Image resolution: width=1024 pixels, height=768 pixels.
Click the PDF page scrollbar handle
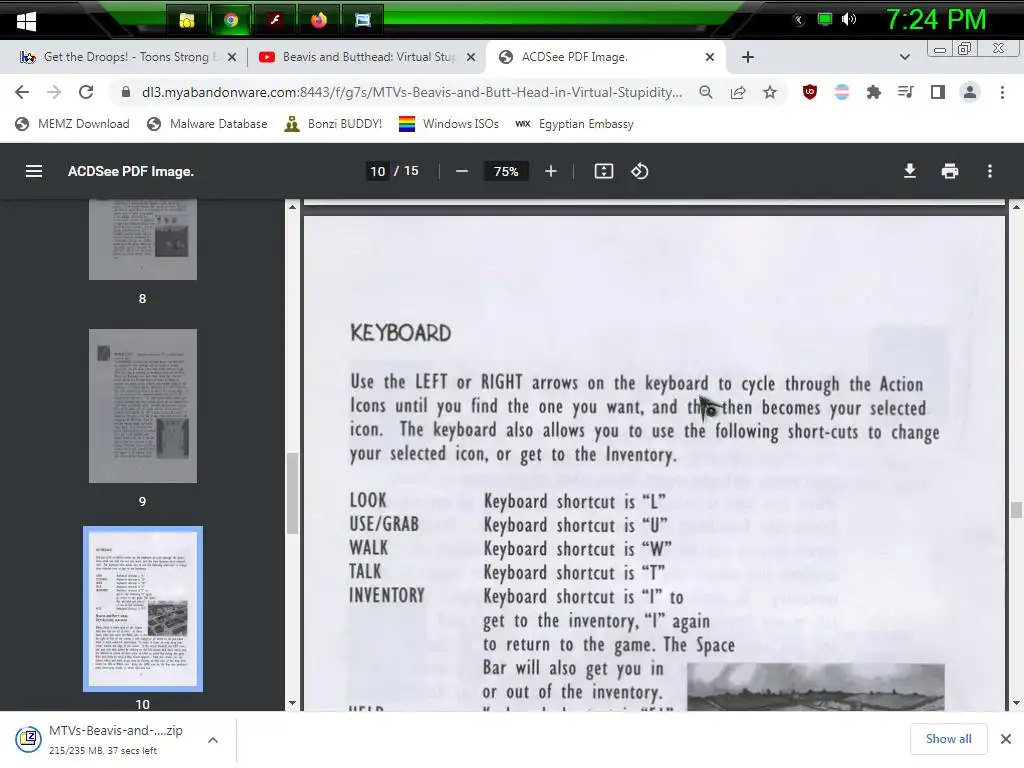click(x=1016, y=509)
